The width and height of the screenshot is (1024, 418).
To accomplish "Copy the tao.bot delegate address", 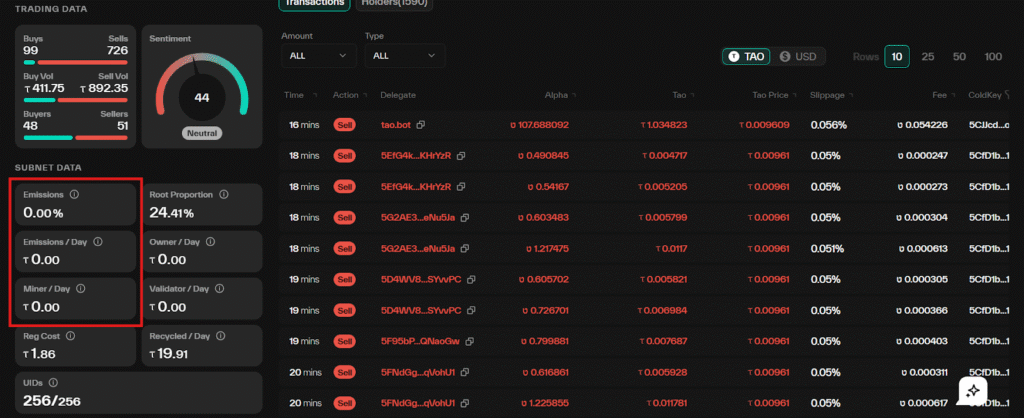I will (420, 125).
